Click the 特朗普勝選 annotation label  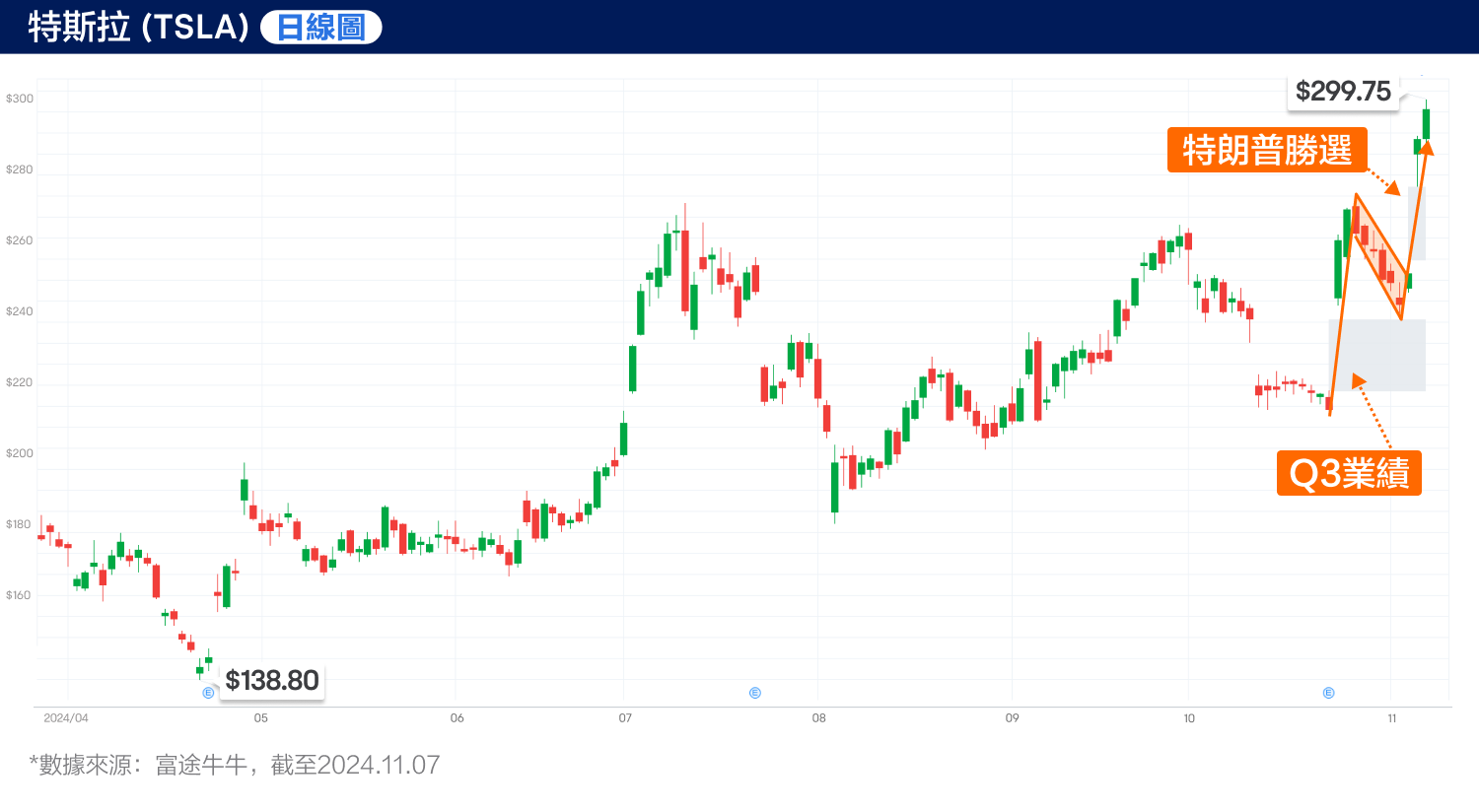[x=1268, y=151]
